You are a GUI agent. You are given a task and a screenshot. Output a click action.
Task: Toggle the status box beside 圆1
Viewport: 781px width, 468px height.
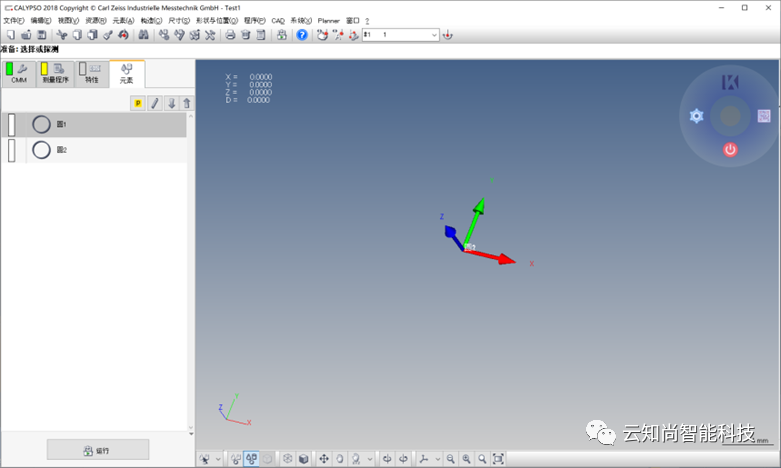[x=12, y=124]
